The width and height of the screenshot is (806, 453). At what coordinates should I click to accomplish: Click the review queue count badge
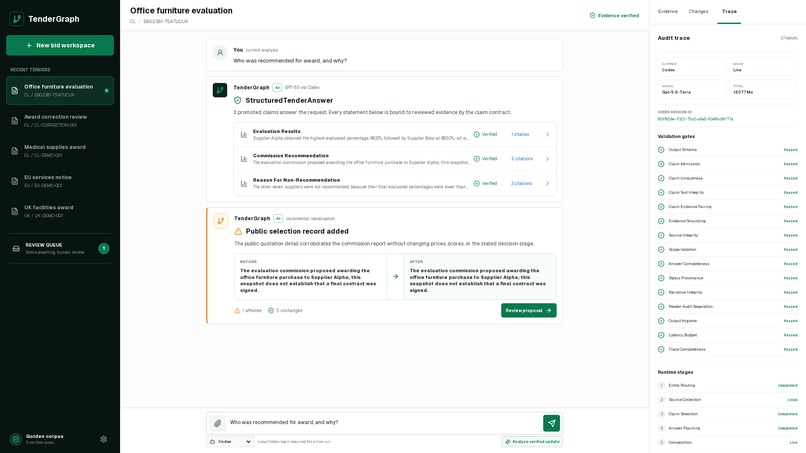click(104, 248)
